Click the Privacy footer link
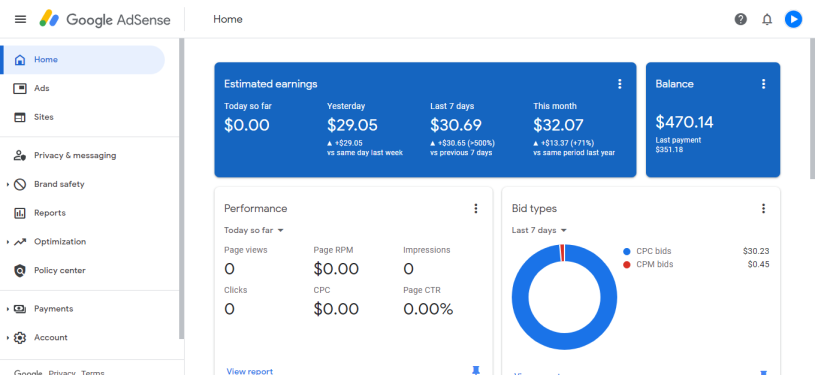Viewport: 815px width, 375px height. tap(62, 372)
